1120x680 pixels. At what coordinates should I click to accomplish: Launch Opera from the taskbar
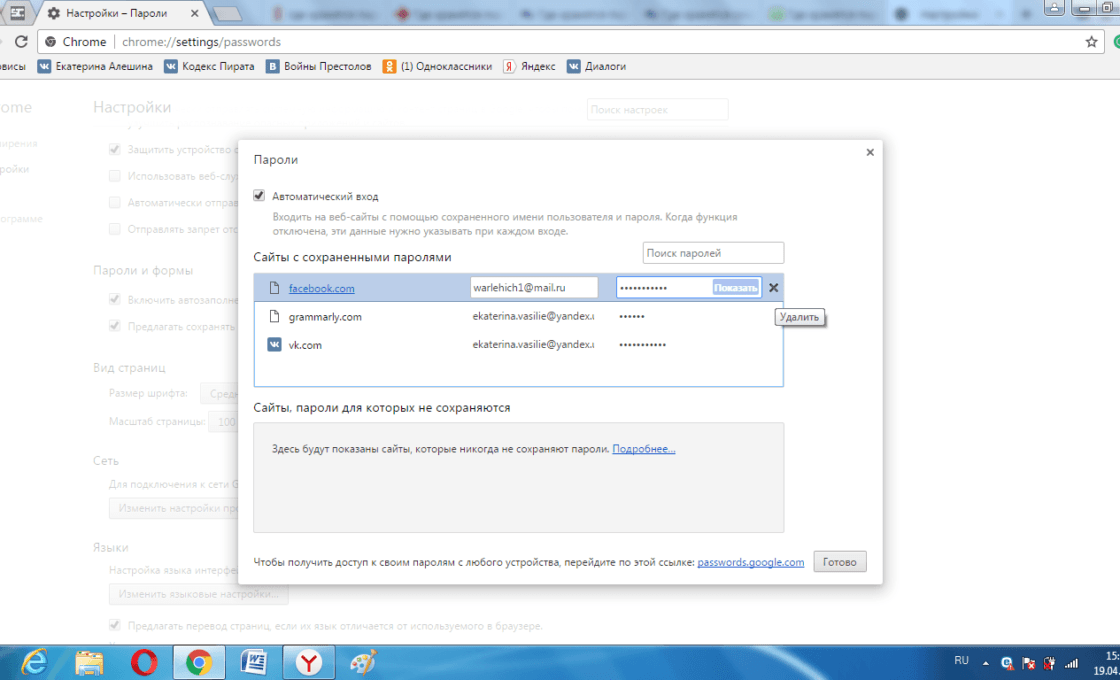click(145, 662)
